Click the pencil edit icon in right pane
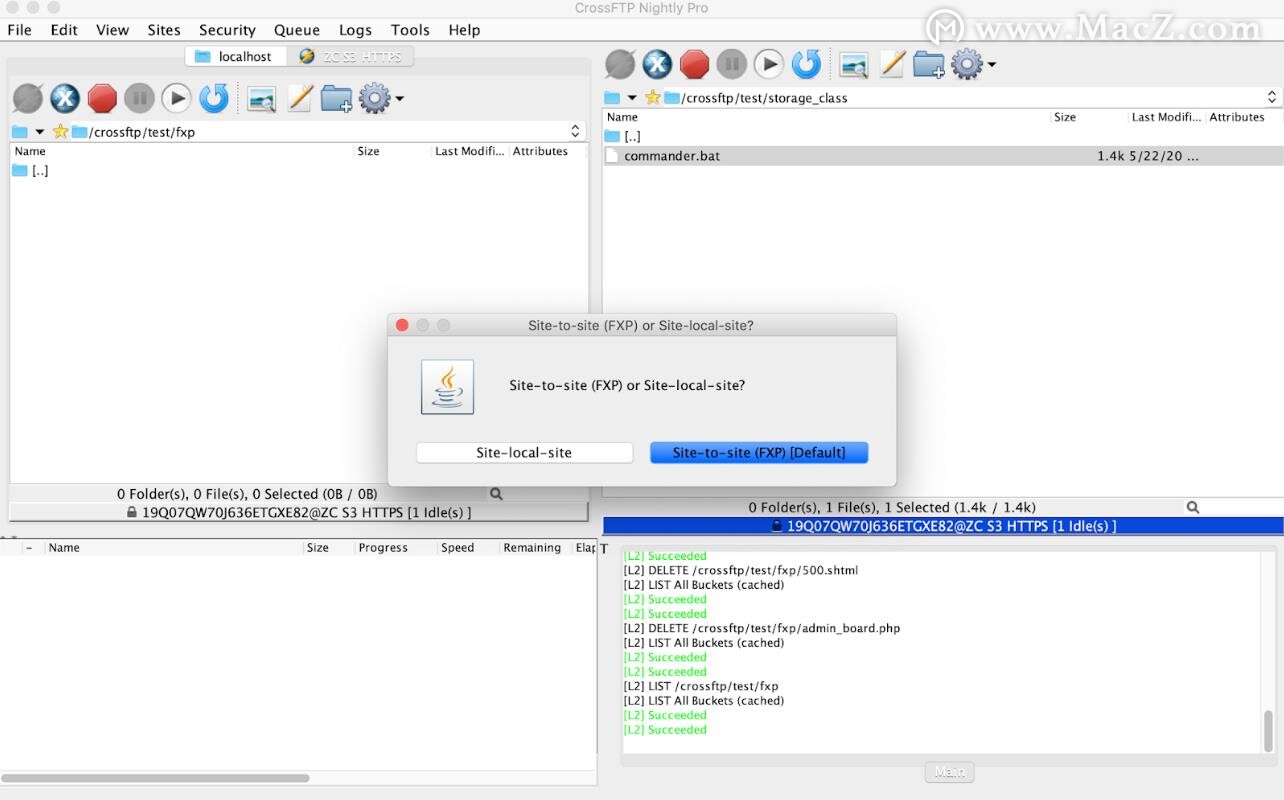Image resolution: width=1284 pixels, height=800 pixels. (x=892, y=64)
